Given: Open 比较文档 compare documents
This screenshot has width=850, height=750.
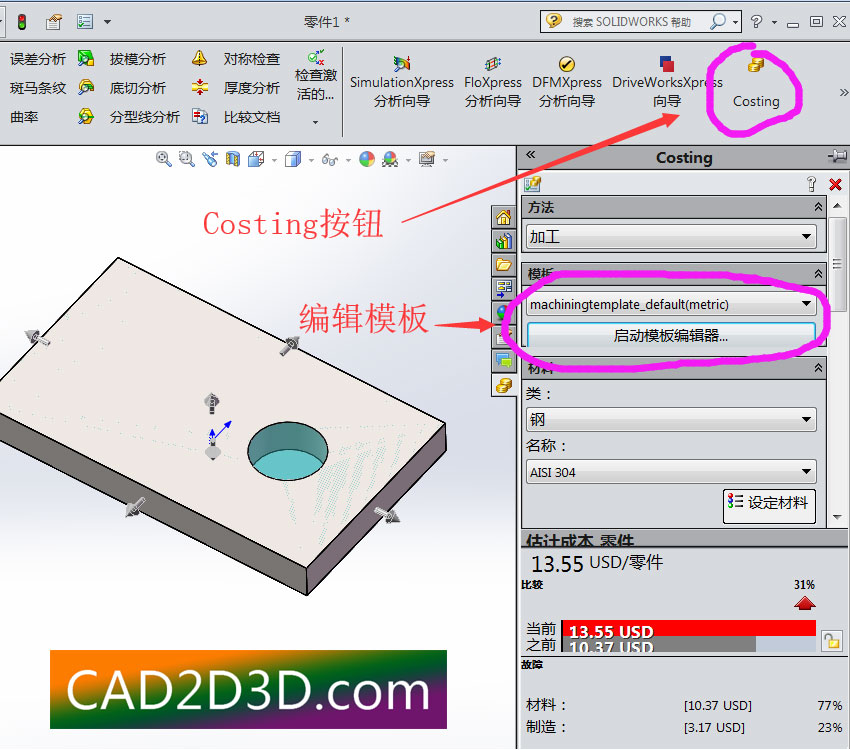Looking at the screenshot, I should pos(236,117).
